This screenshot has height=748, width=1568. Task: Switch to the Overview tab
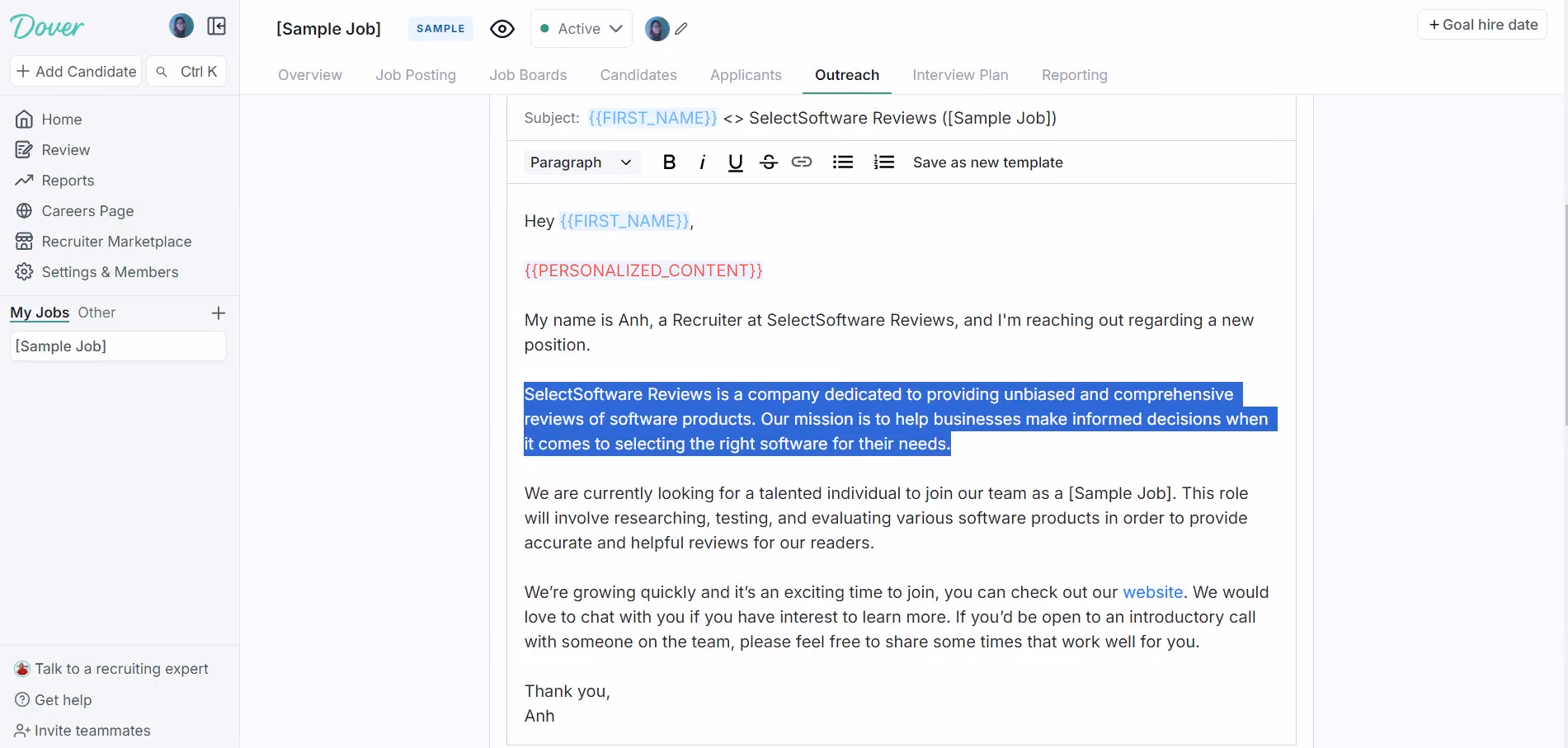(310, 75)
